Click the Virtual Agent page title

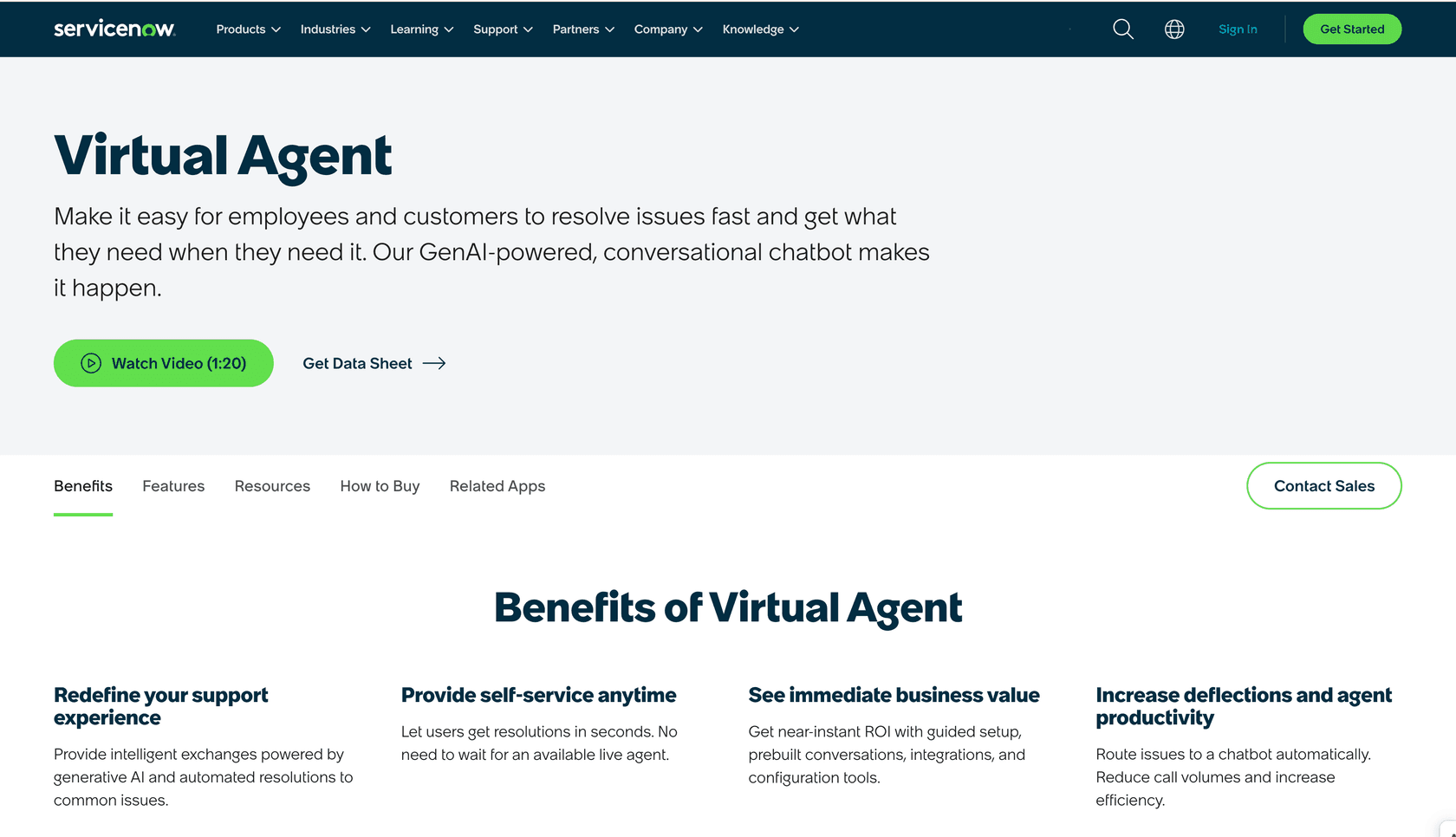(223, 157)
